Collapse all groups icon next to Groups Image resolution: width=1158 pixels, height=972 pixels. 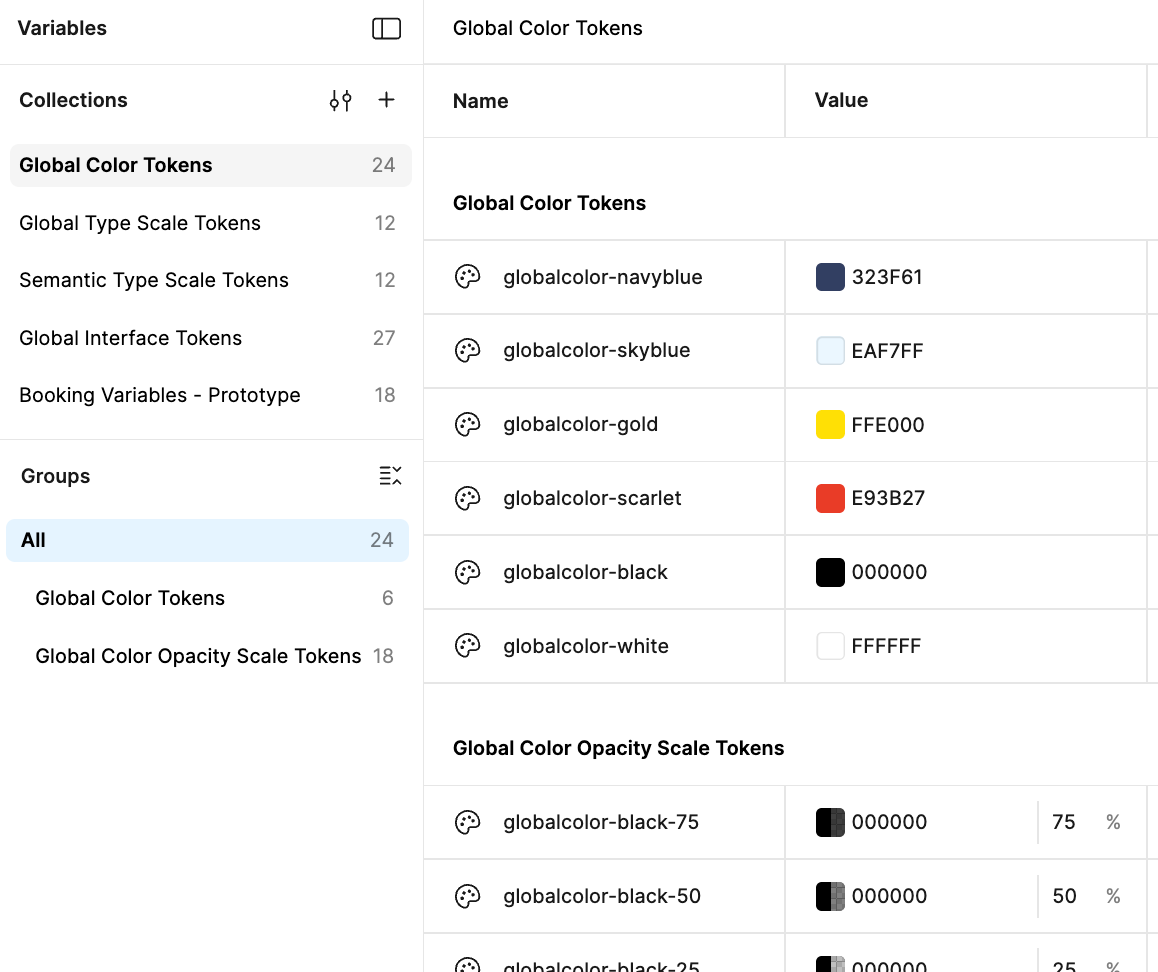pyautogui.click(x=390, y=476)
